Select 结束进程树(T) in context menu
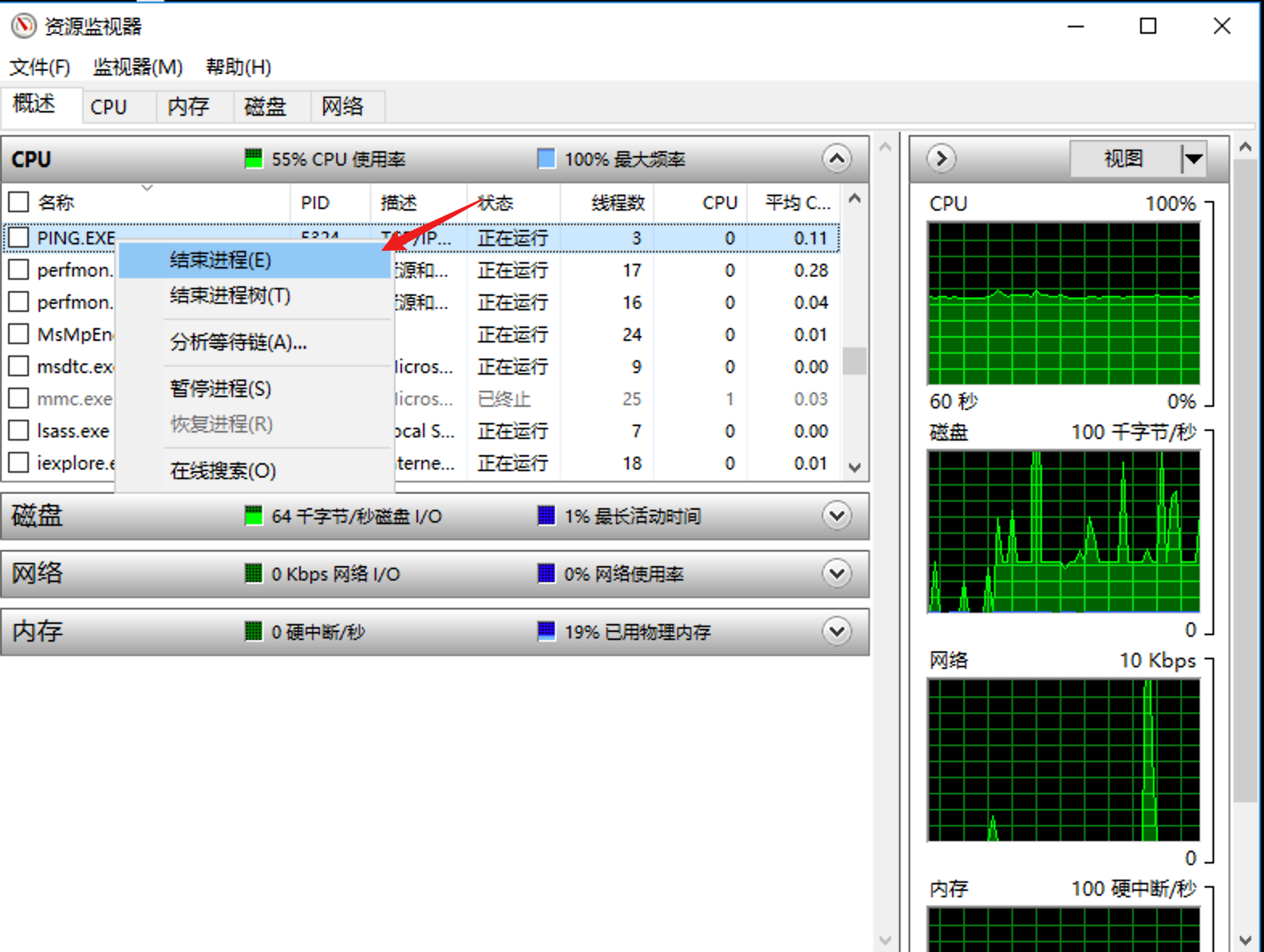 (x=255, y=296)
